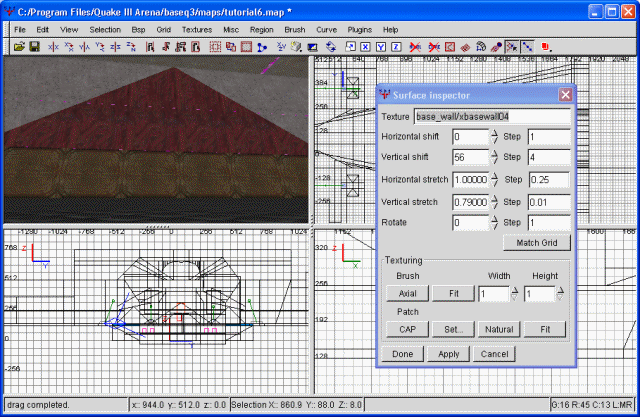The width and height of the screenshot is (640, 417).
Task: Click the Vertical shift Step field
Action: click(549, 157)
